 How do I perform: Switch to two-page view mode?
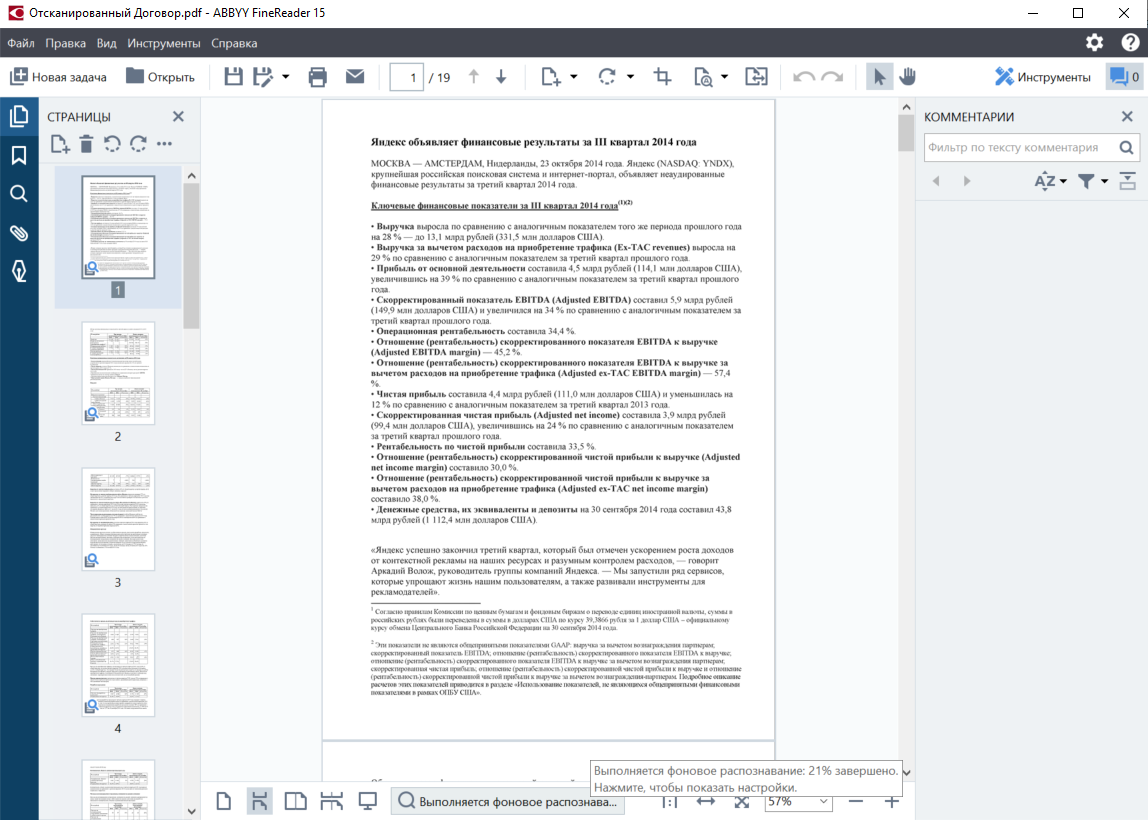point(295,801)
